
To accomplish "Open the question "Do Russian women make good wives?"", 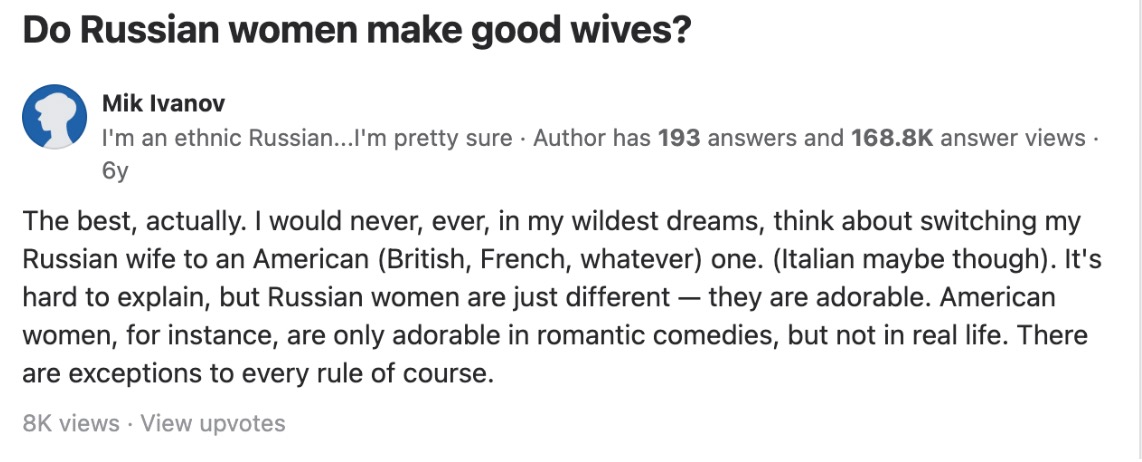I will pos(356,31).
